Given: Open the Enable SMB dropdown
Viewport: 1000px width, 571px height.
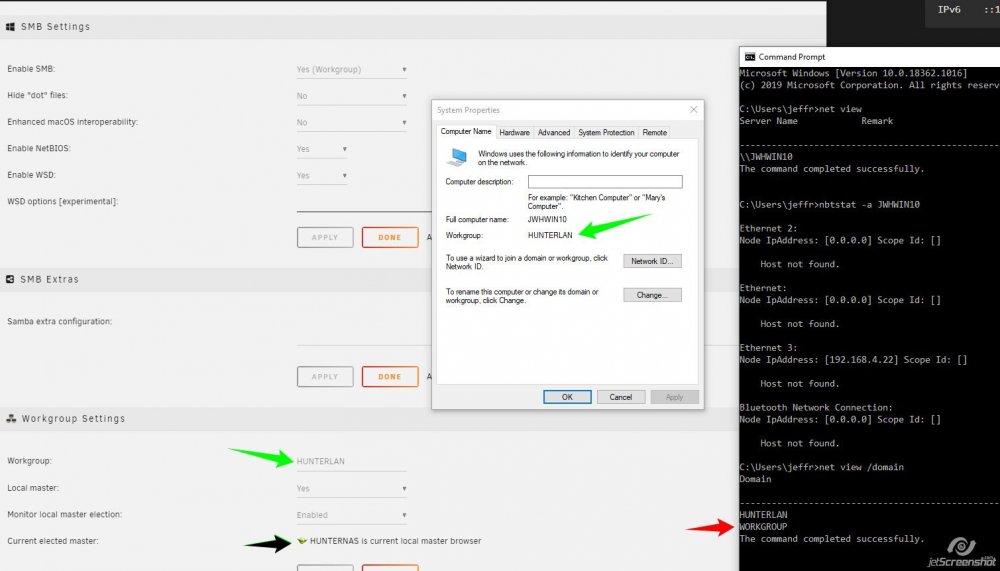Looking at the screenshot, I should click(x=351, y=70).
